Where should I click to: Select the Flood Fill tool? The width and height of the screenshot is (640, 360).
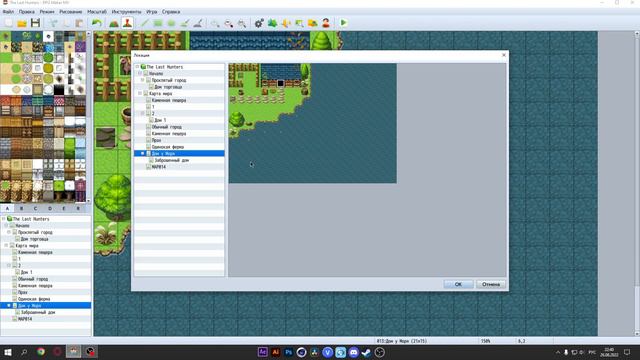pyautogui.click(x=184, y=23)
